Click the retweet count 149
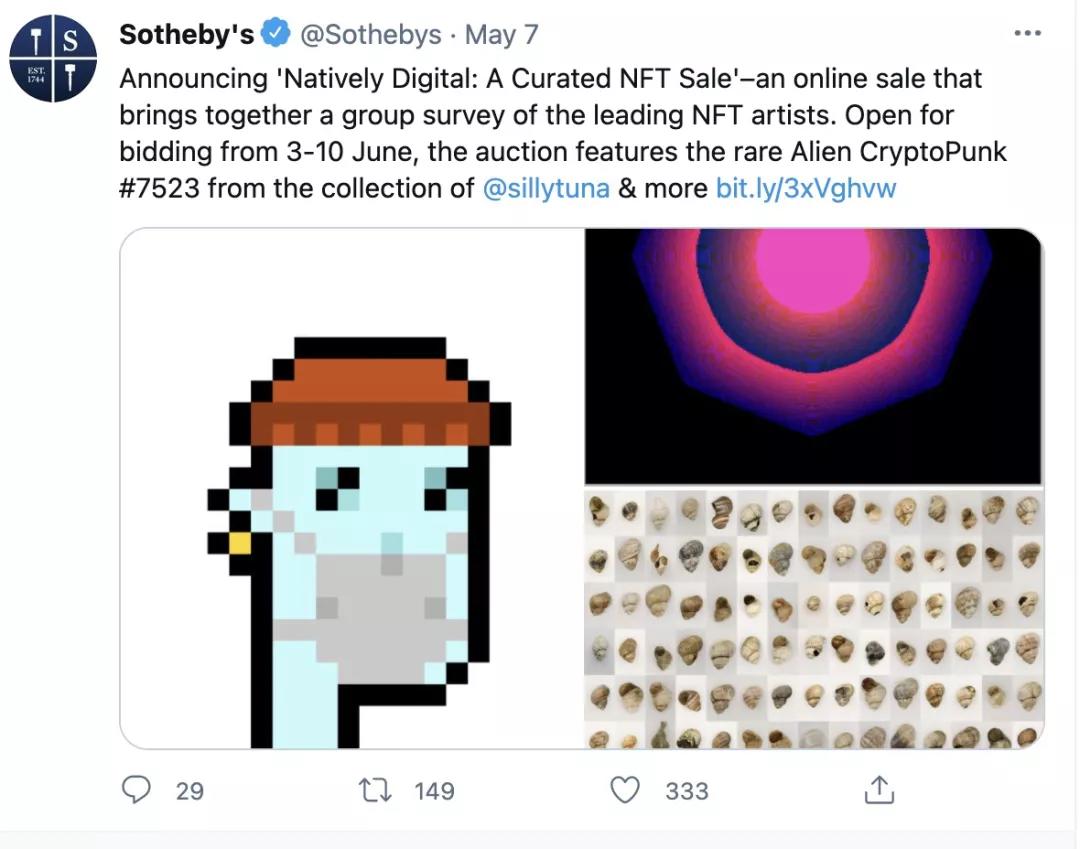1080x849 pixels. pos(434,791)
